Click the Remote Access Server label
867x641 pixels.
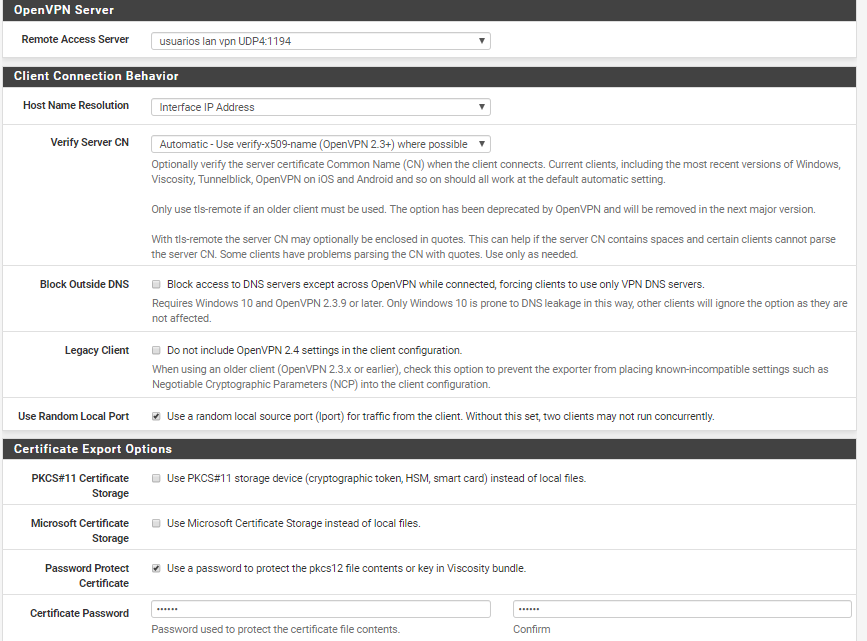[x=75, y=39]
